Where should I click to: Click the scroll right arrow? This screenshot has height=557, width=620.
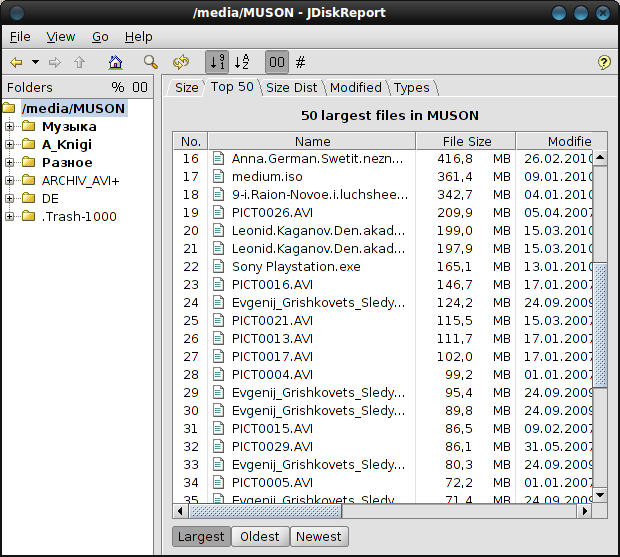point(585,511)
